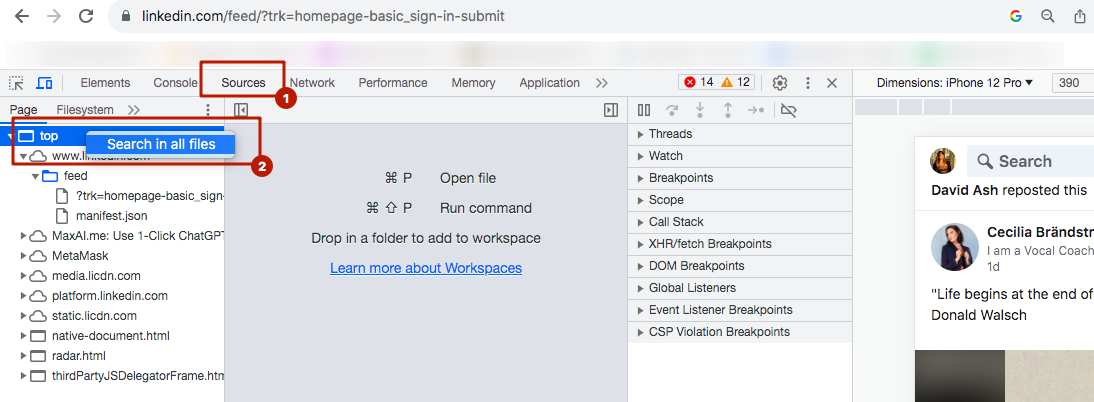Click the yellow warnings count badge
Image resolution: width=1094 pixels, height=402 pixels.
(735, 82)
